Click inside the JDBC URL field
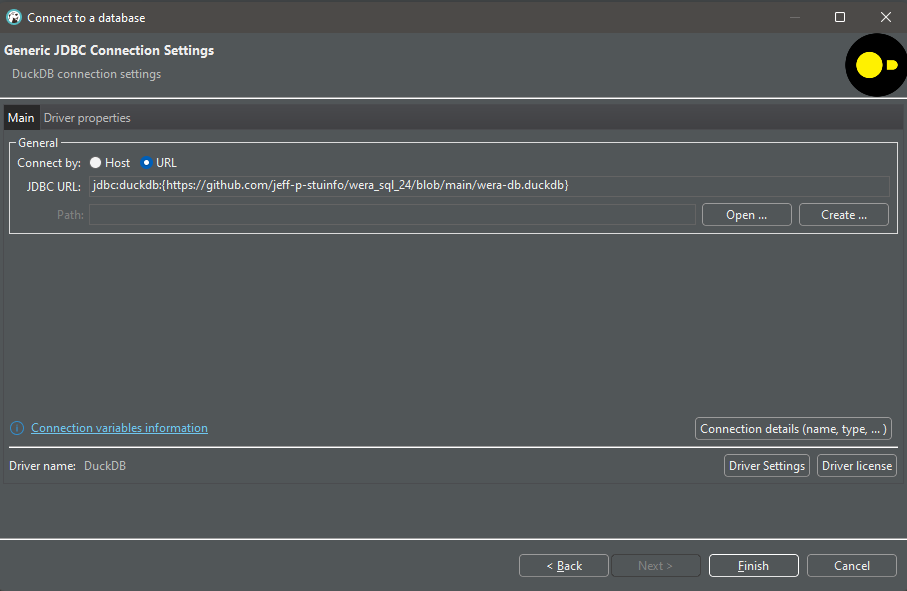This screenshot has width=907, height=591. pos(489,186)
